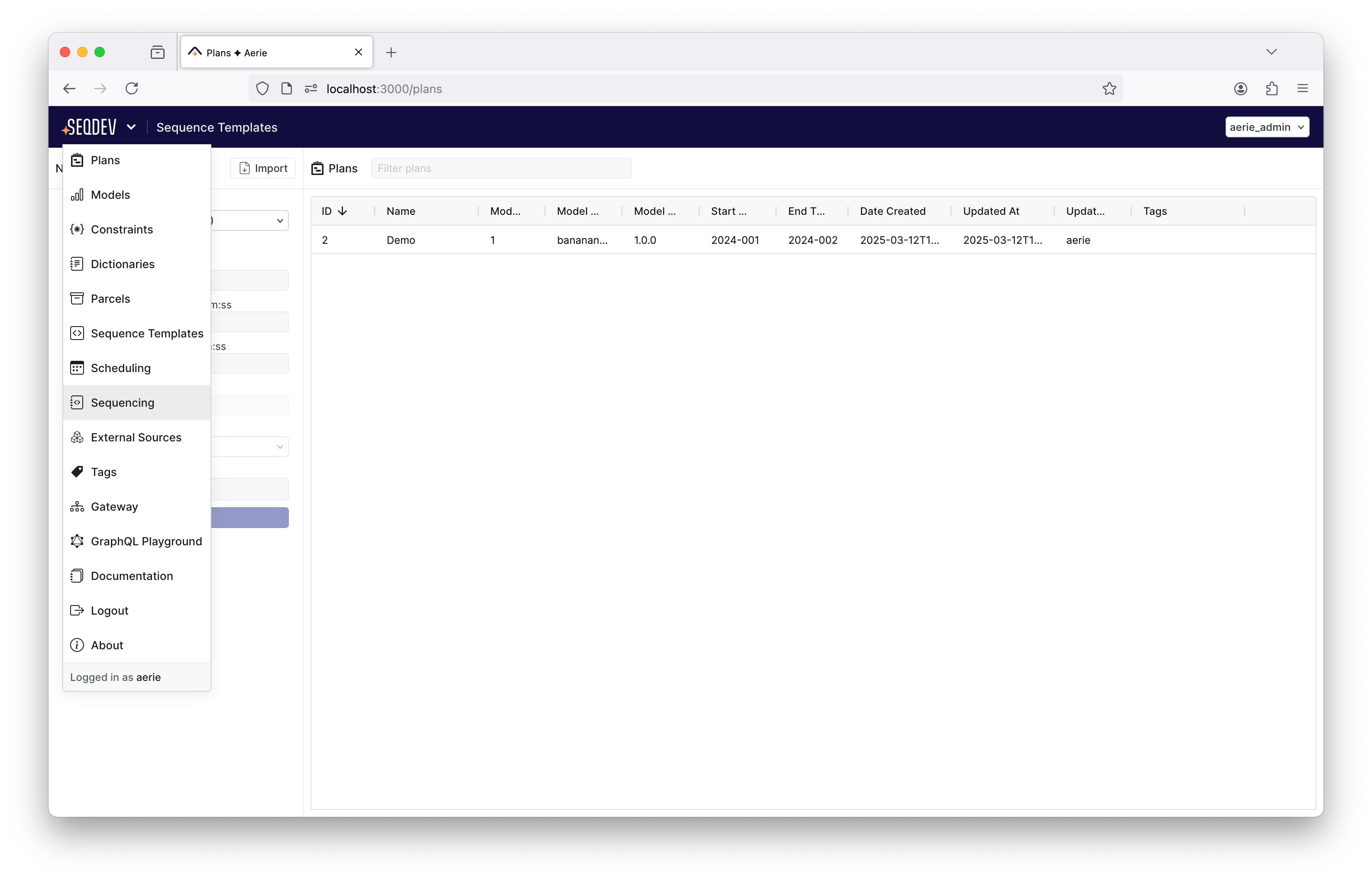The width and height of the screenshot is (1372, 881).
Task: Open the Constraints section
Action: click(122, 230)
